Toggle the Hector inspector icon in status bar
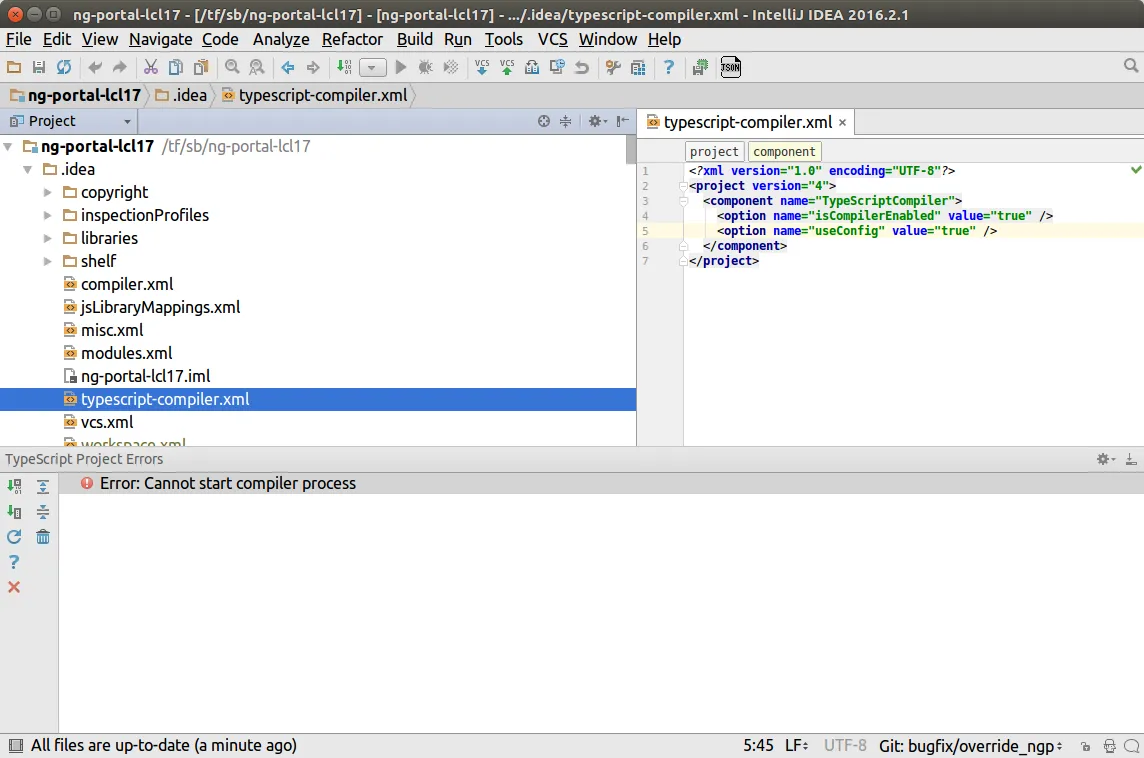 [x=1109, y=746]
